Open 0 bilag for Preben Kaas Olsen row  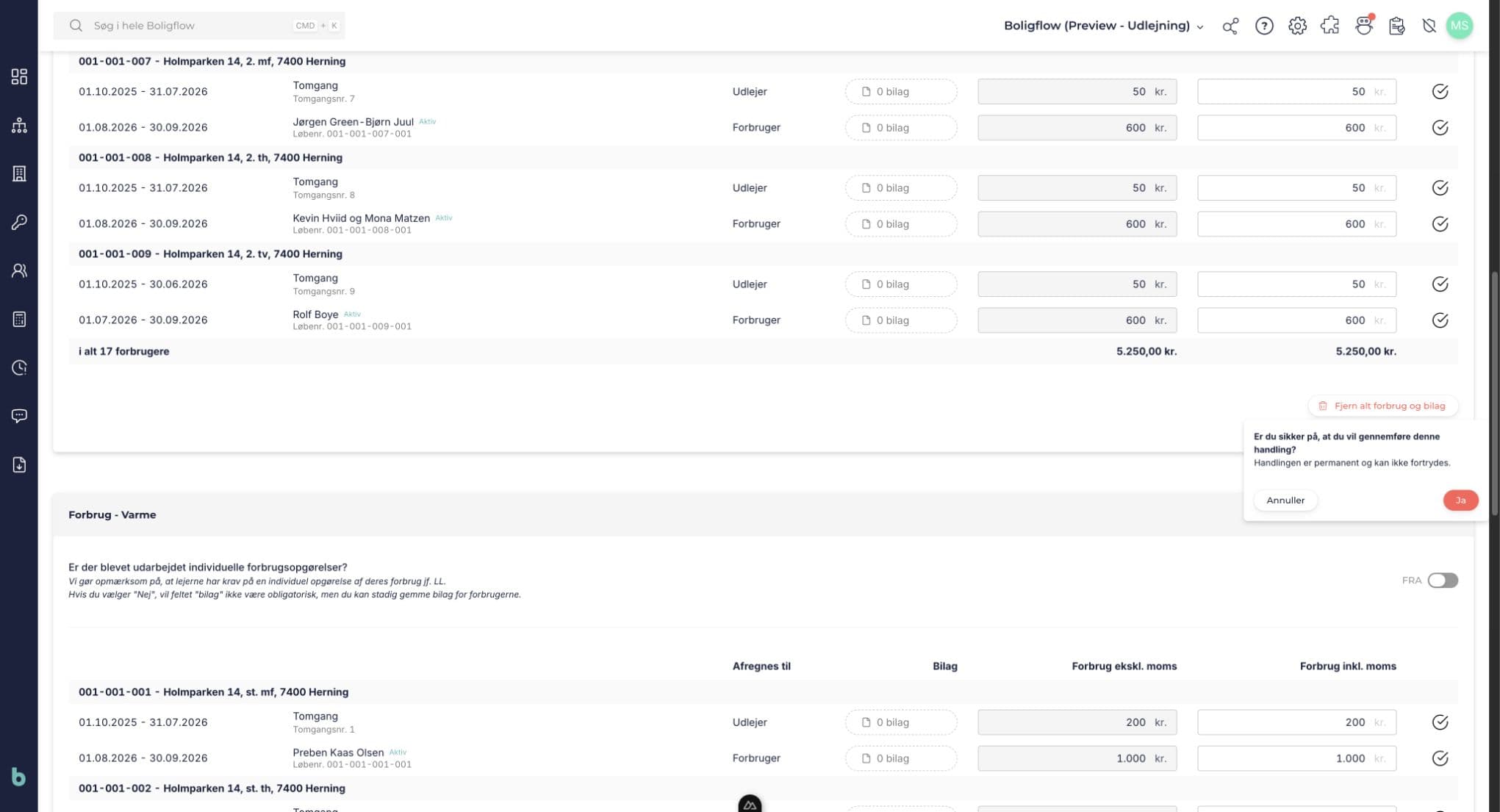point(901,758)
